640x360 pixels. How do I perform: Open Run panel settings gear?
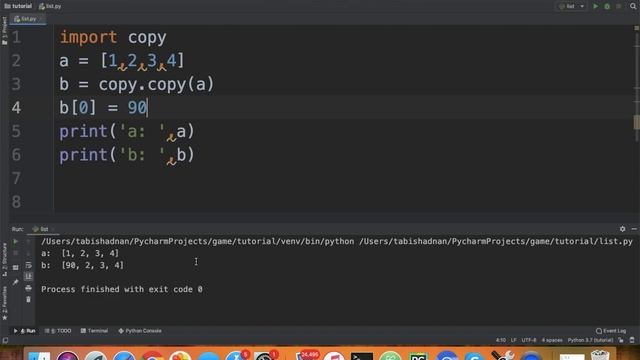coord(622,229)
